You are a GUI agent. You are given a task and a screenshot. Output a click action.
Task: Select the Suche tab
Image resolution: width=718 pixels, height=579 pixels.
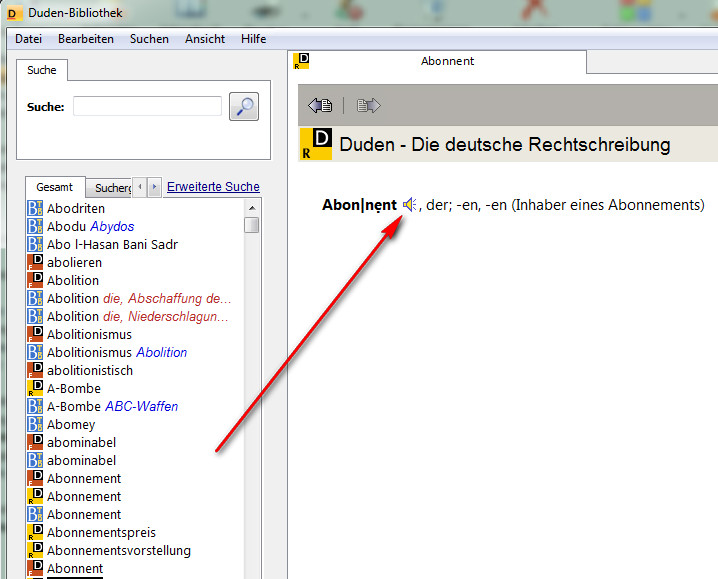(x=42, y=70)
